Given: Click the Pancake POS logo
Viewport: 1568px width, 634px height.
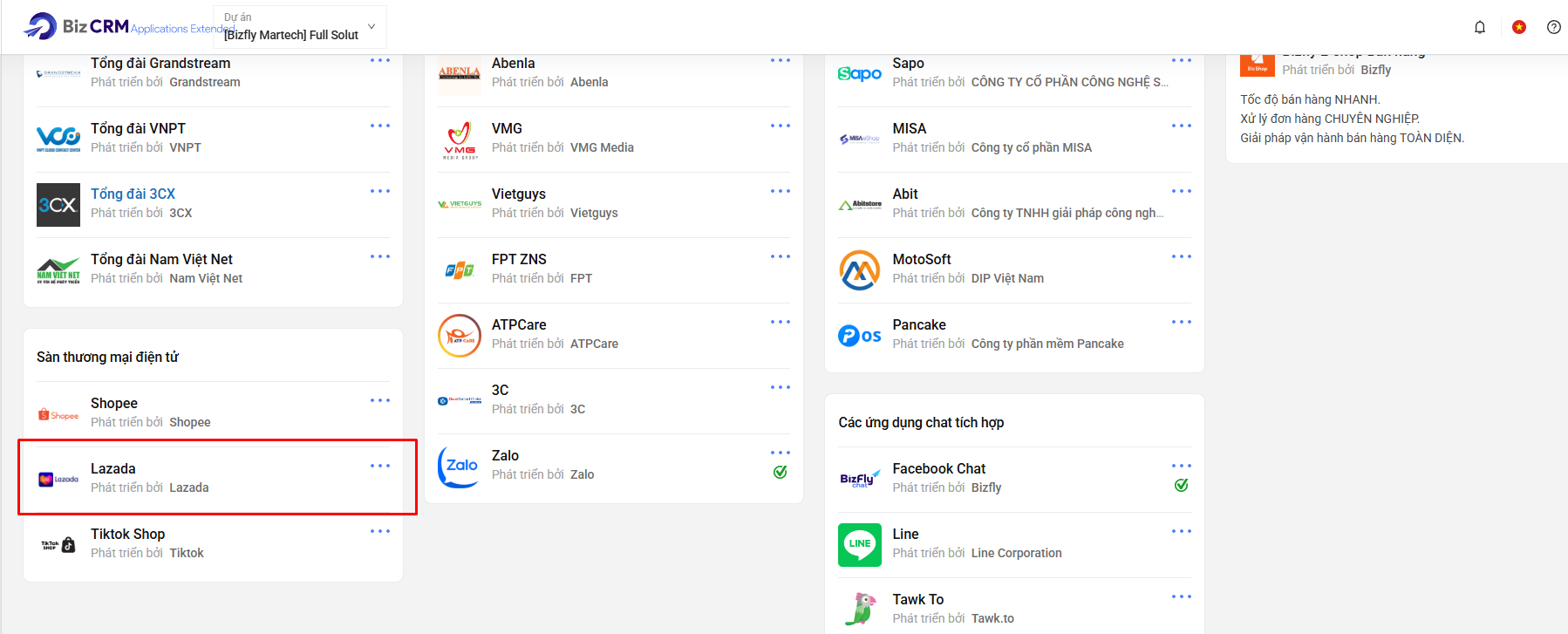Looking at the screenshot, I should tap(860, 336).
